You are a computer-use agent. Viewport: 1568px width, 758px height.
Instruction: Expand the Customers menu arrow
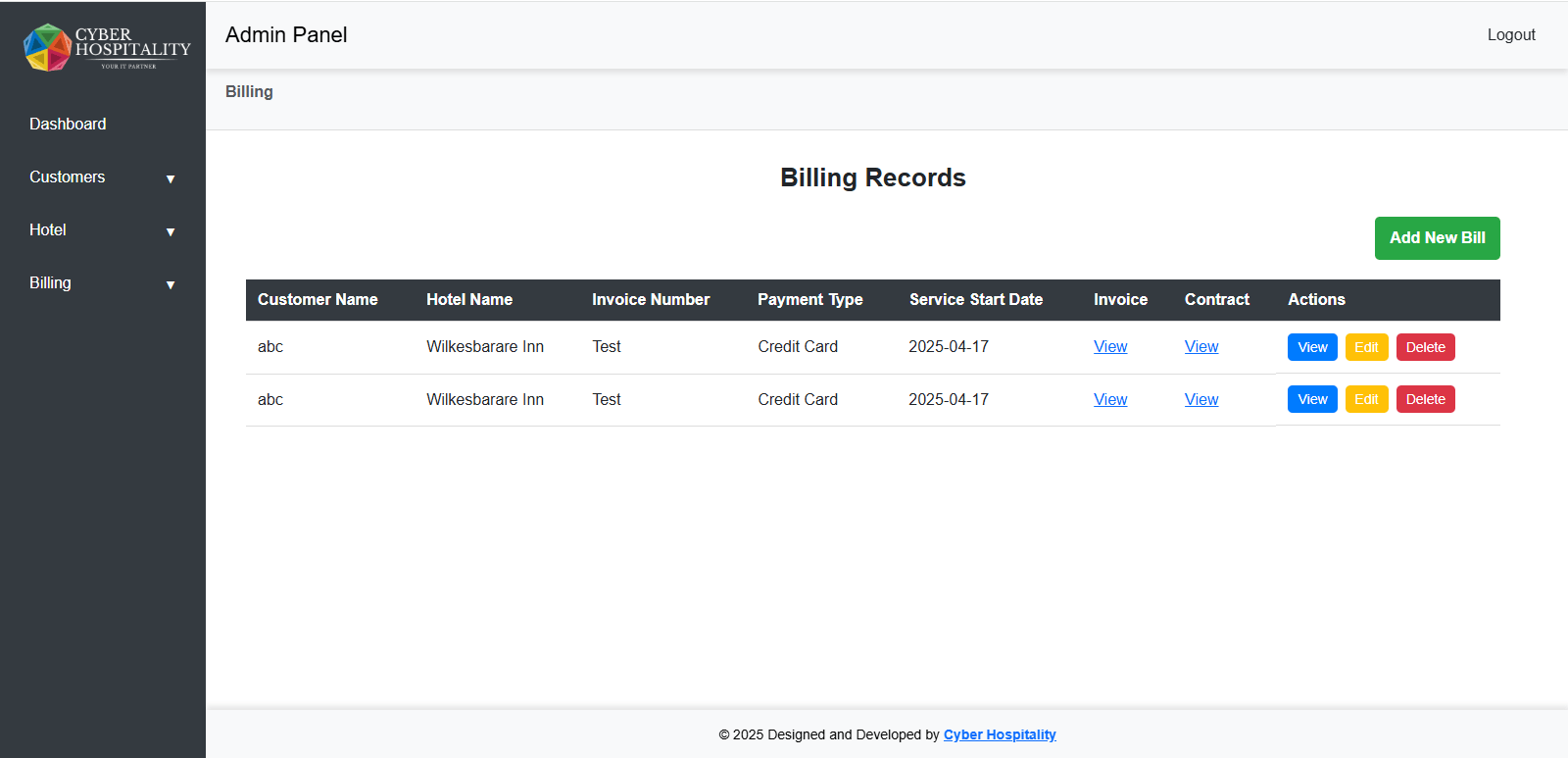pyautogui.click(x=171, y=179)
